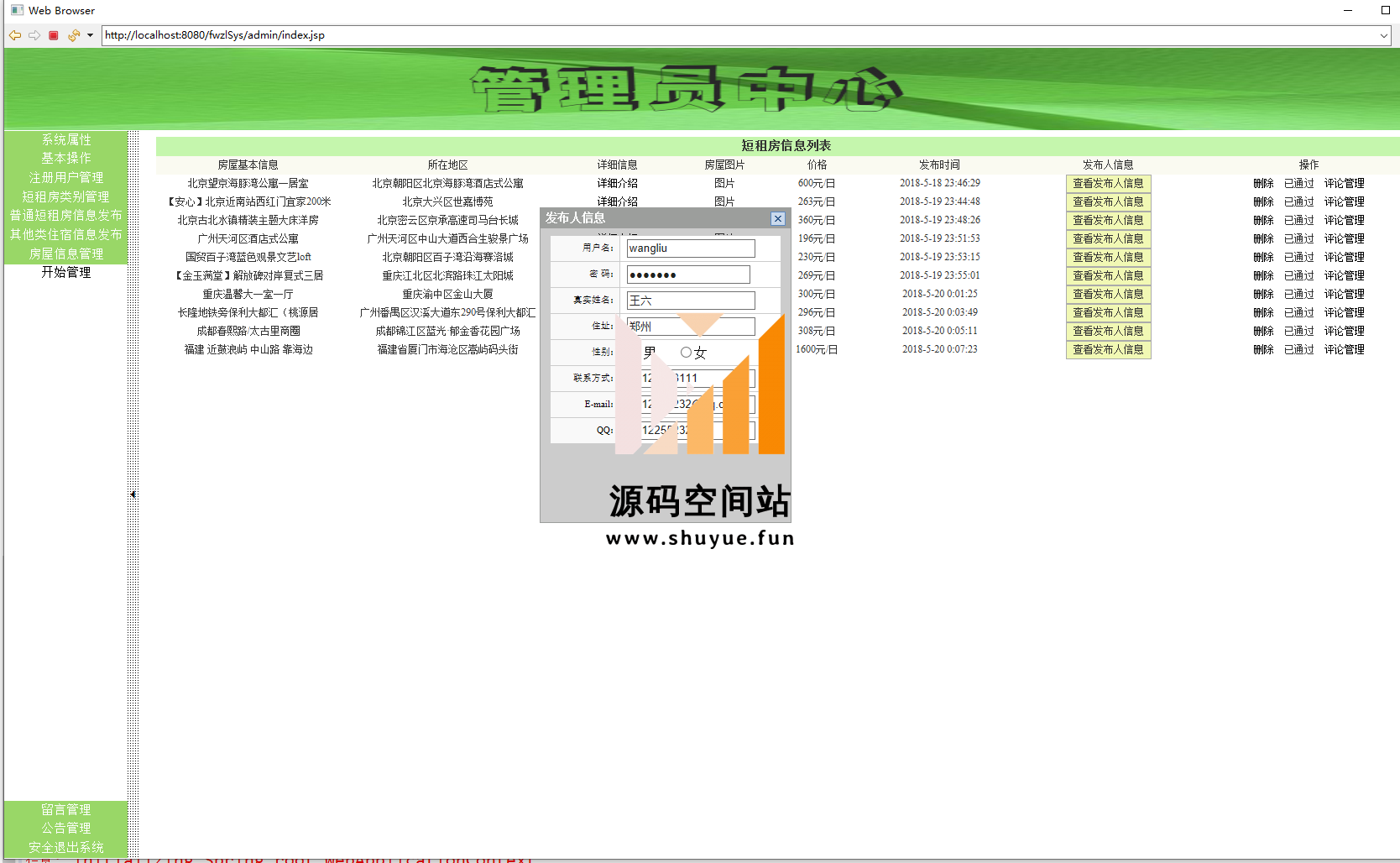The image size is (1400, 863).
Task: Open the small dropdown arrow beside refresh
Action: [x=90, y=35]
